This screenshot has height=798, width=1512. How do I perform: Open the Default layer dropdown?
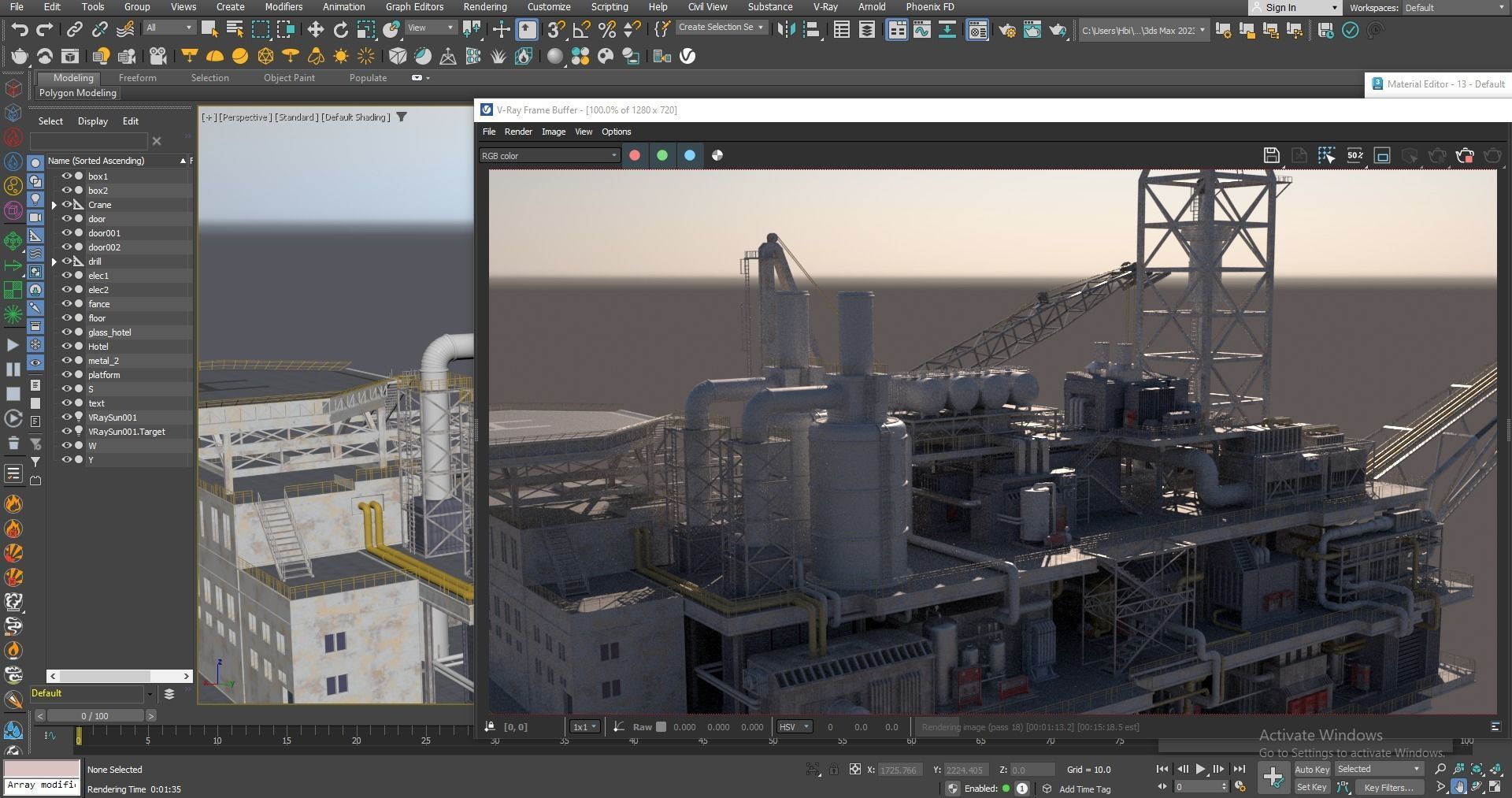[x=91, y=694]
